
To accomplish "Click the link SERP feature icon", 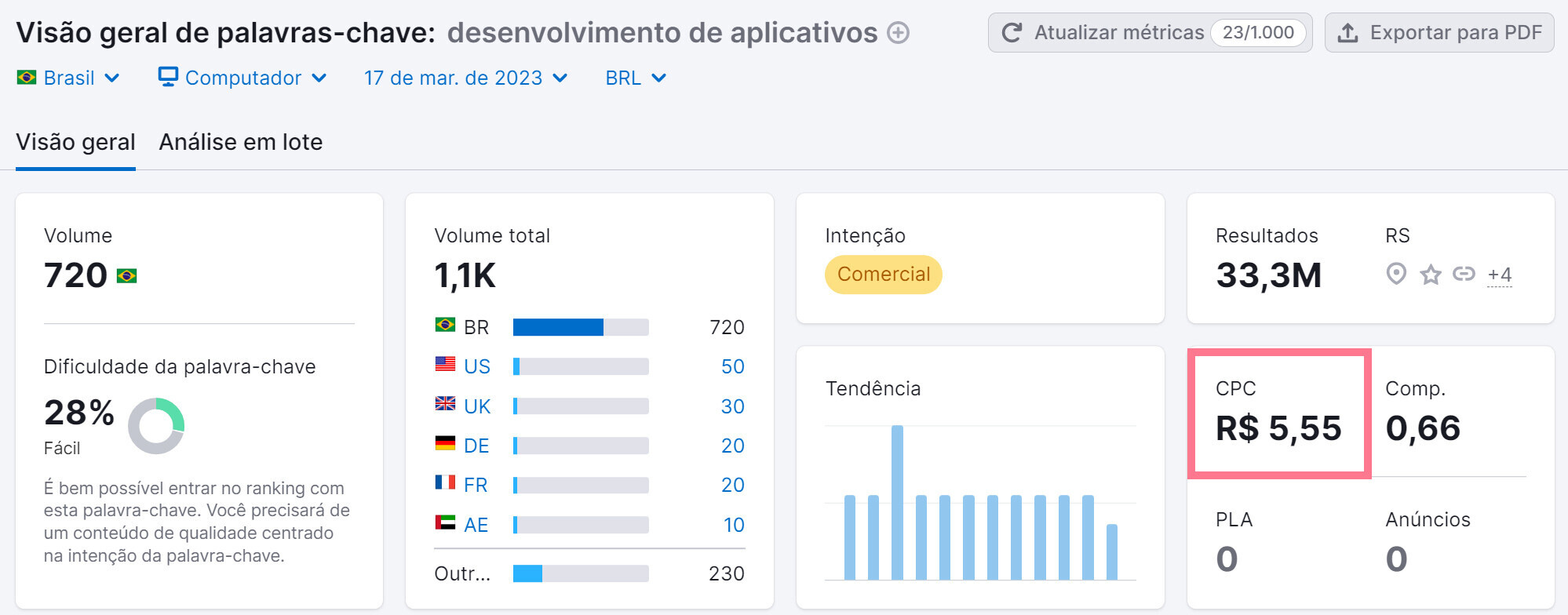I will 1464,274.
